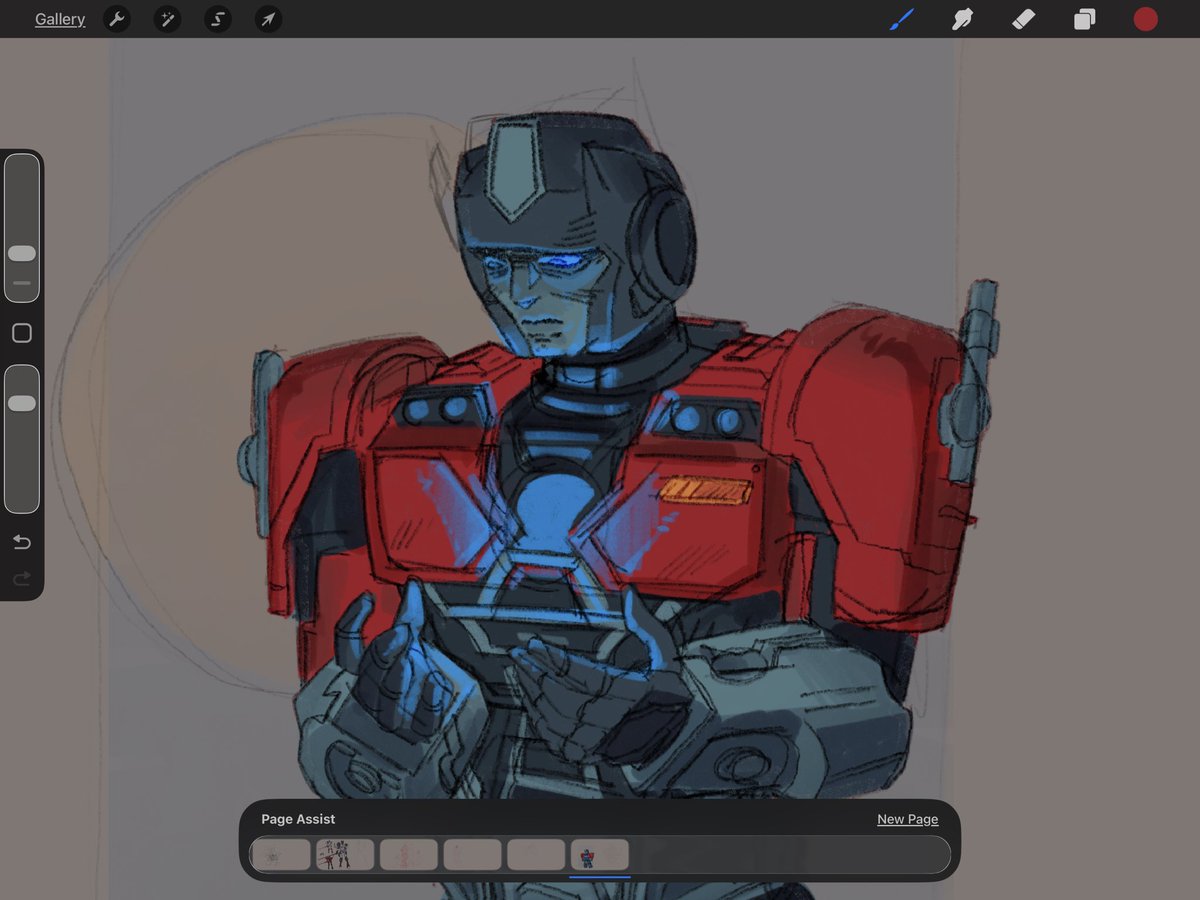This screenshot has width=1200, height=900.
Task: Open the first page thumbnail
Action: coord(281,854)
